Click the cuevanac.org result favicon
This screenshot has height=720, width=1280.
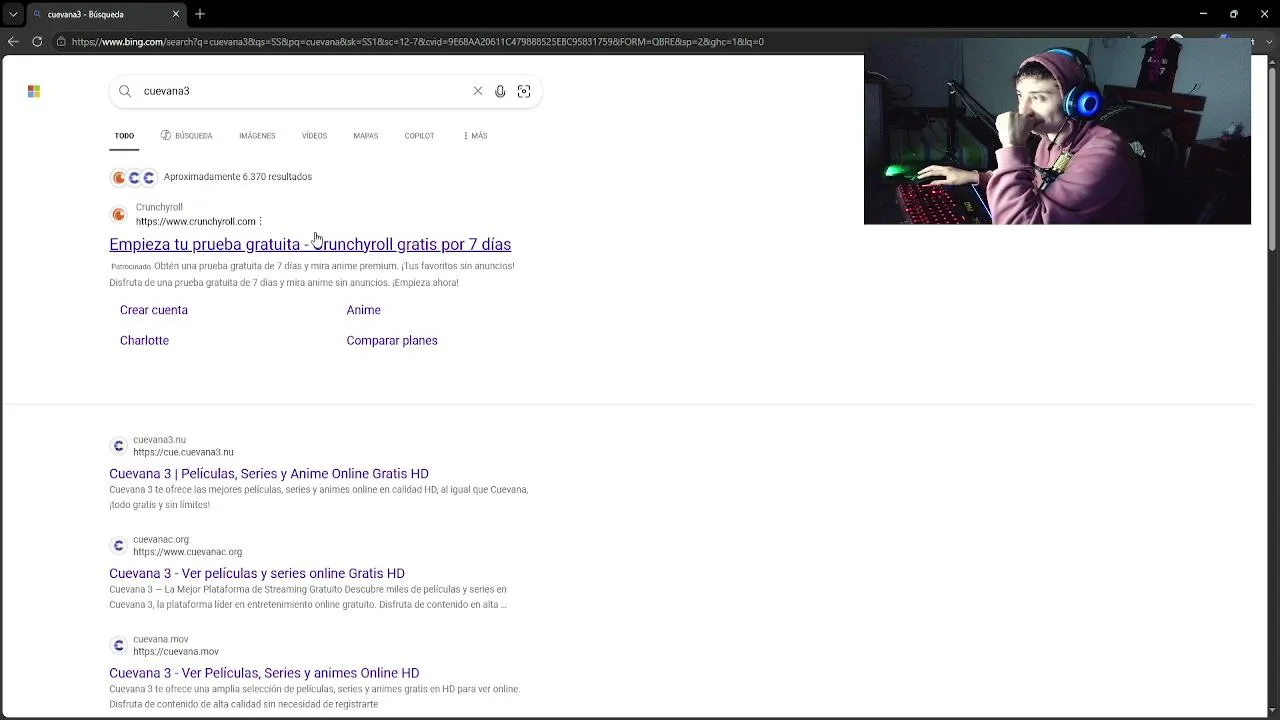click(118, 546)
